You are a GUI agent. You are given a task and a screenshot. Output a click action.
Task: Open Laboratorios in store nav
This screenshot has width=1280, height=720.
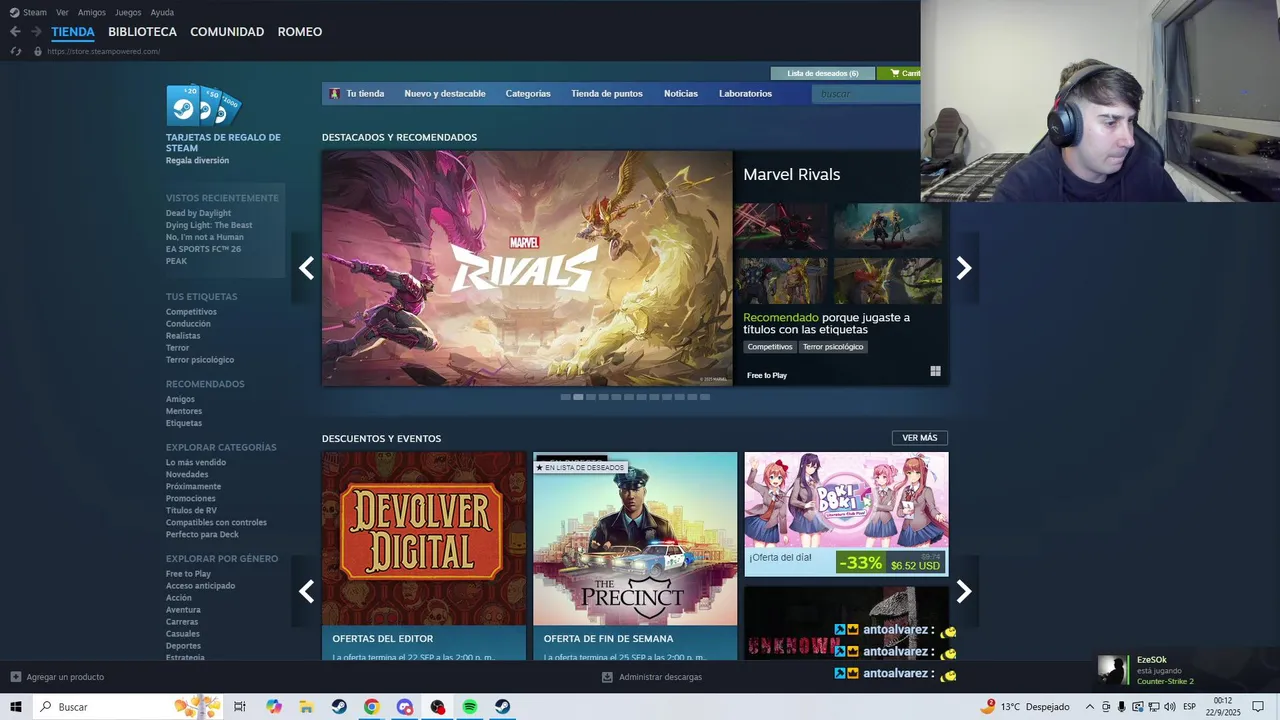click(745, 93)
